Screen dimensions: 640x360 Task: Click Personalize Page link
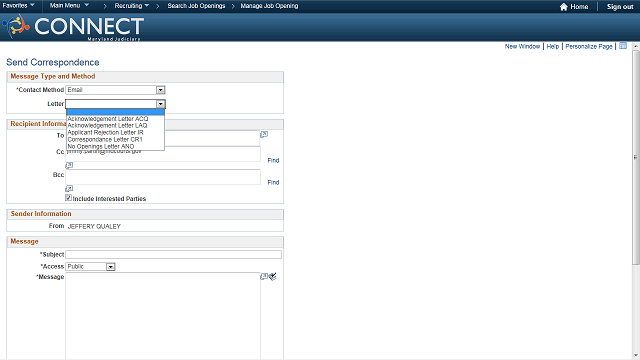pos(589,47)
